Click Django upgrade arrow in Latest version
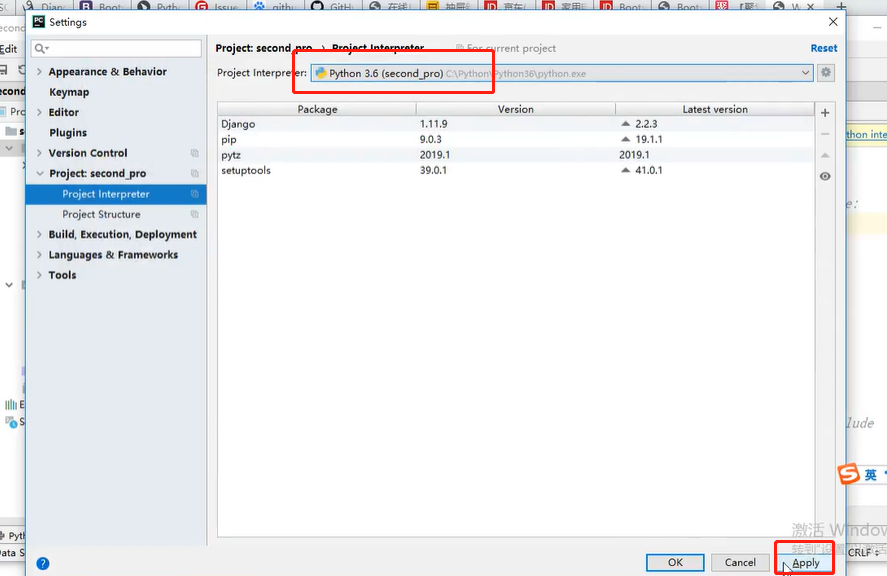887x576 pixels. tap(625, 123)
